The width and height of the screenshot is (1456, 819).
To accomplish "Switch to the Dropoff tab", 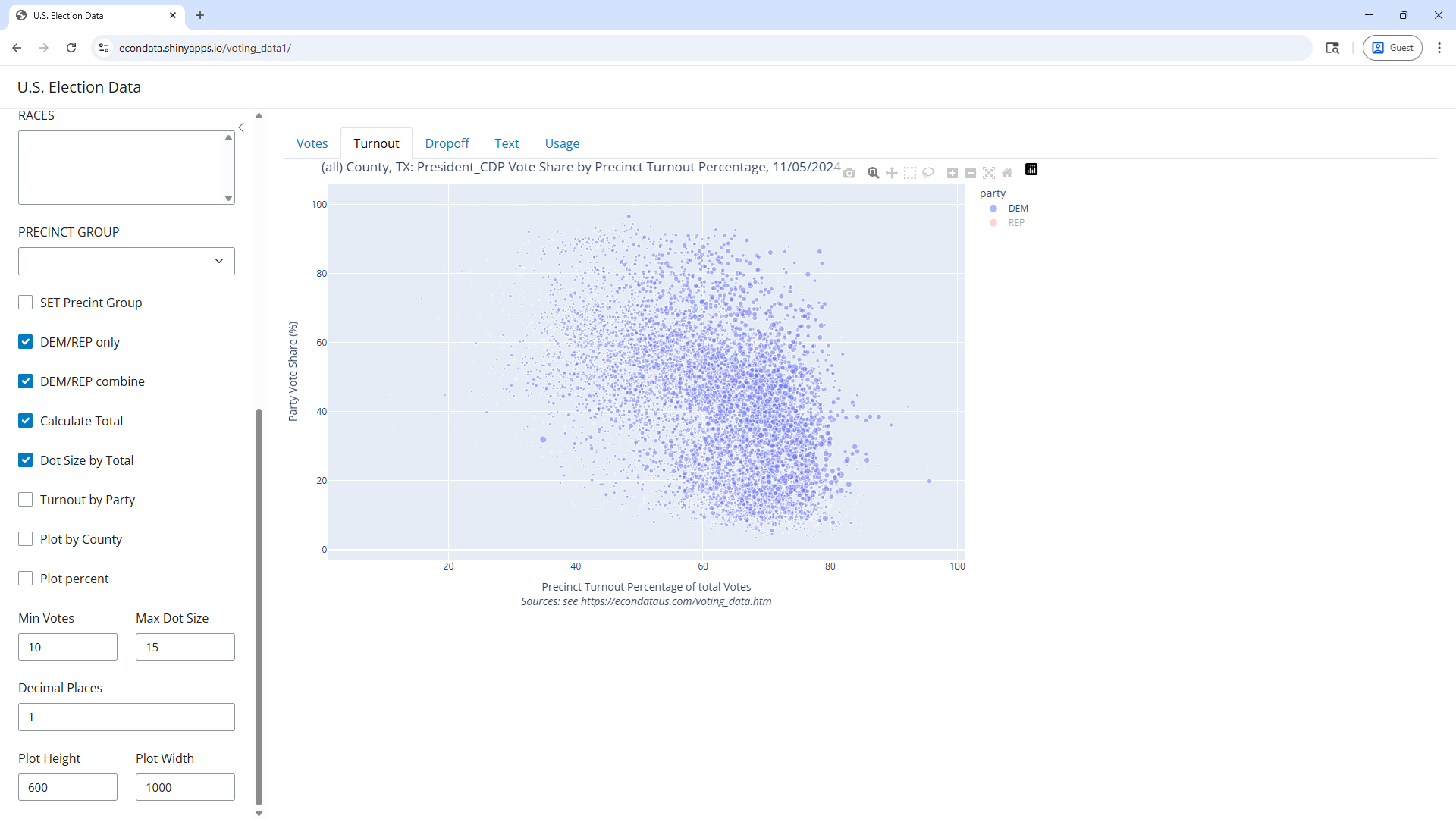I will coord(447,143).
